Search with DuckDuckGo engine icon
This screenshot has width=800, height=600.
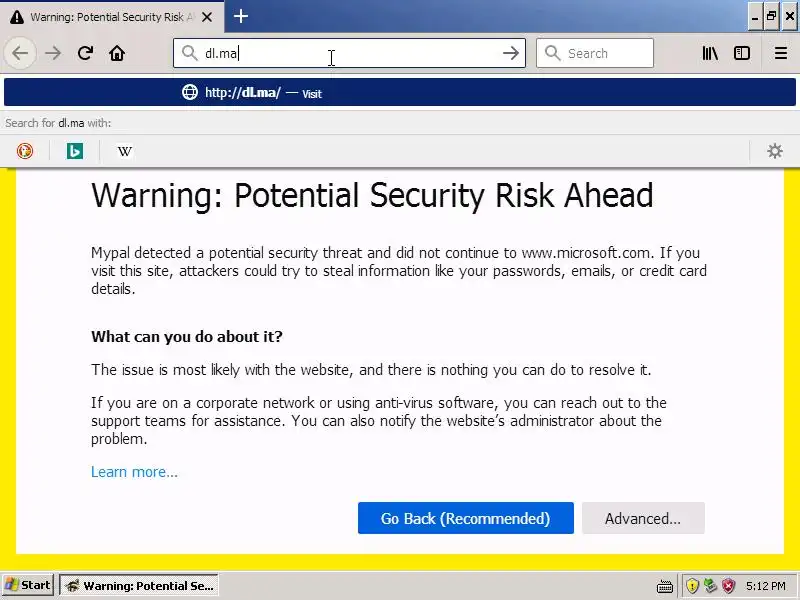tap(24, 151)
